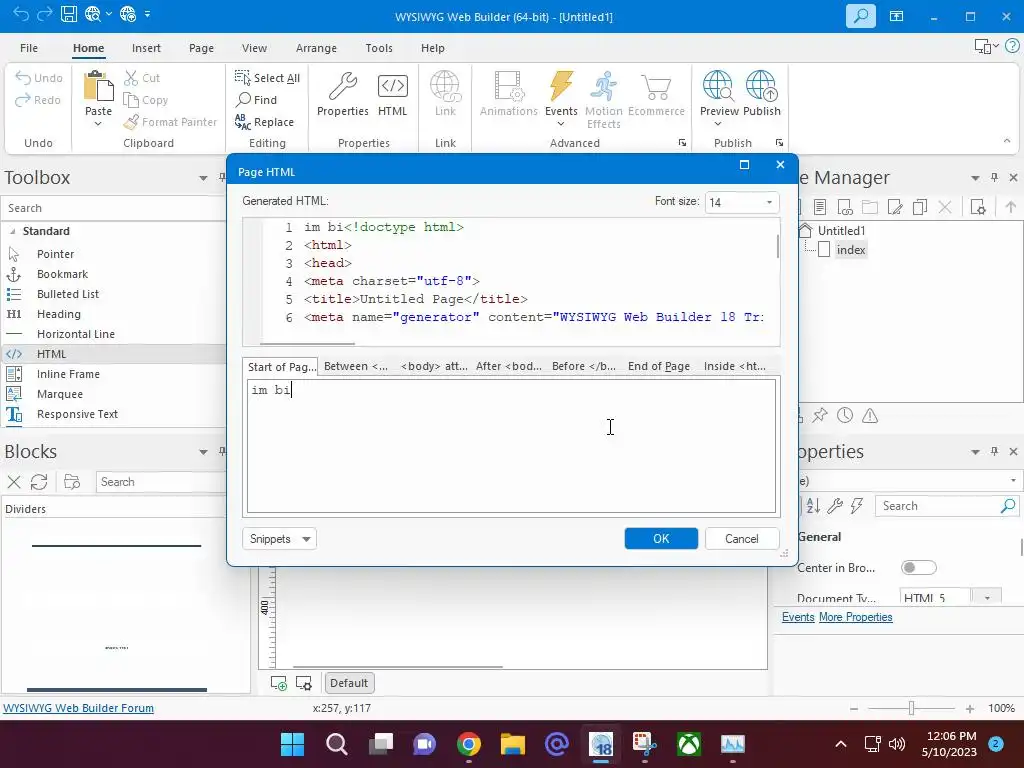Activate the Format Painter tool

(170, 122)
